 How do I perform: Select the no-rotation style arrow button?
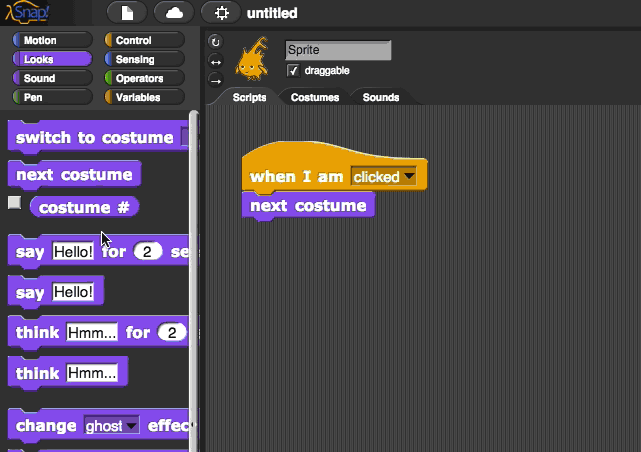click(215, 80)
